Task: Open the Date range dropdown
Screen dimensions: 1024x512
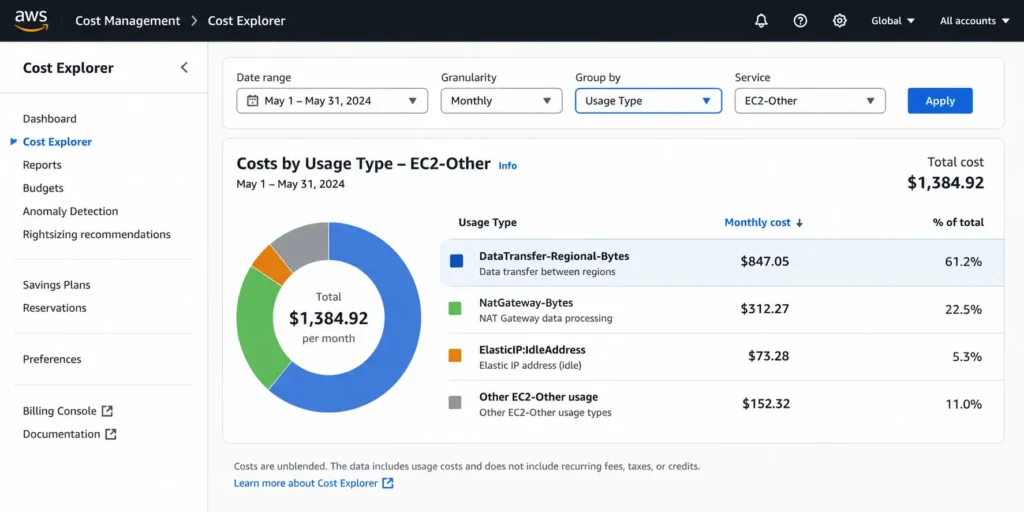Action: coord(332,101)
